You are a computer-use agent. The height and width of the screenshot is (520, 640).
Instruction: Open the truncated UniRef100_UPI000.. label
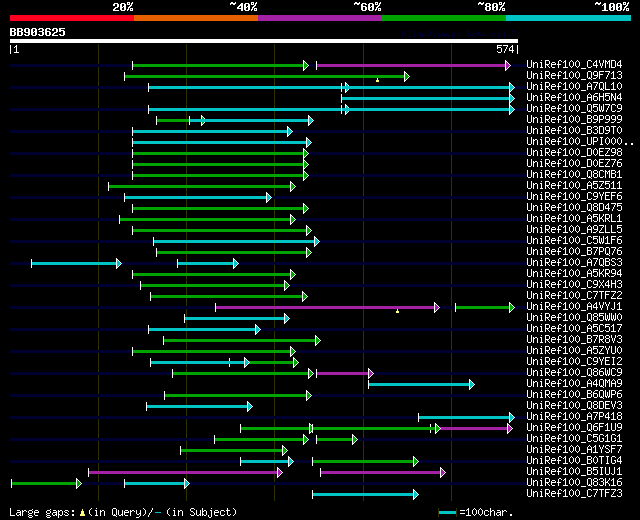(580, 142)
